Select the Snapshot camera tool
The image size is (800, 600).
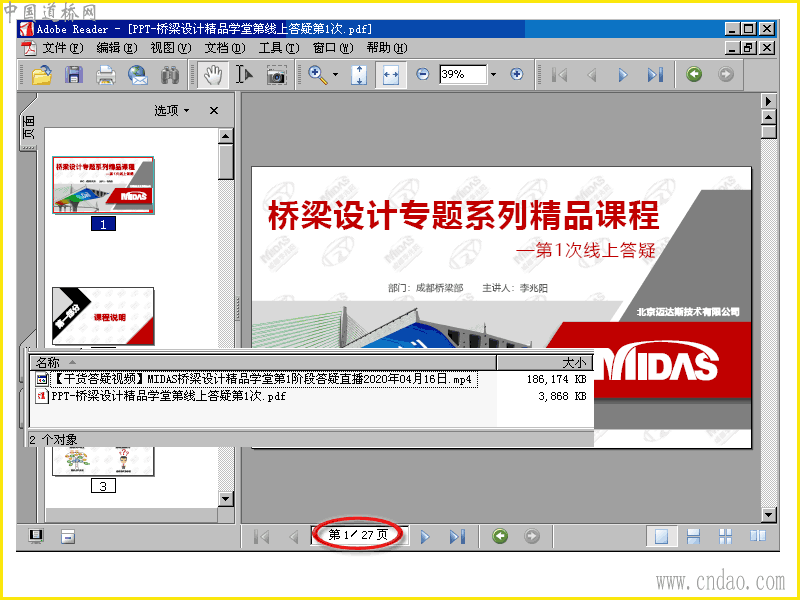click(x=276, y=75)
